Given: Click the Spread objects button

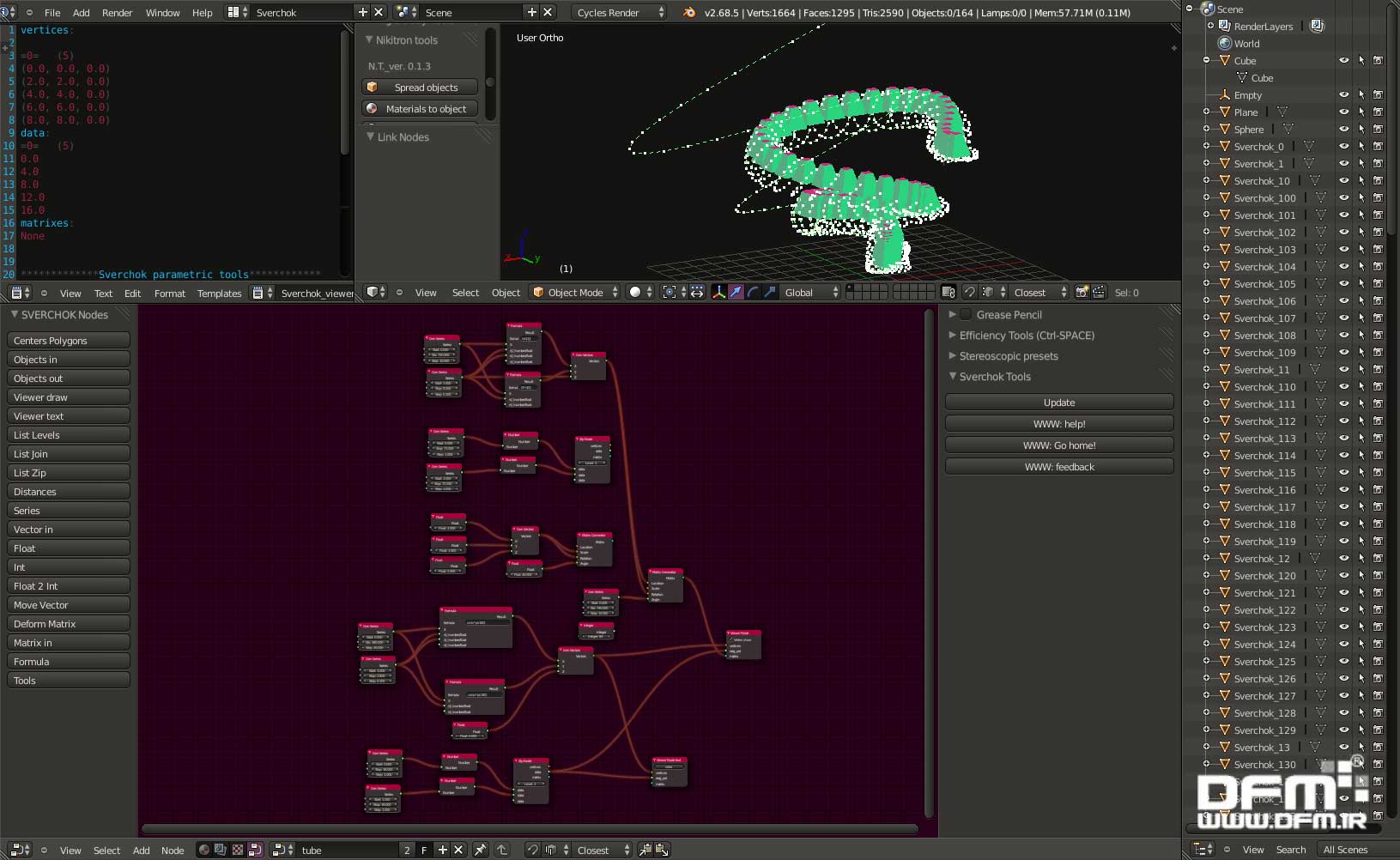Looking at the screenshot, I should point(420,87).
